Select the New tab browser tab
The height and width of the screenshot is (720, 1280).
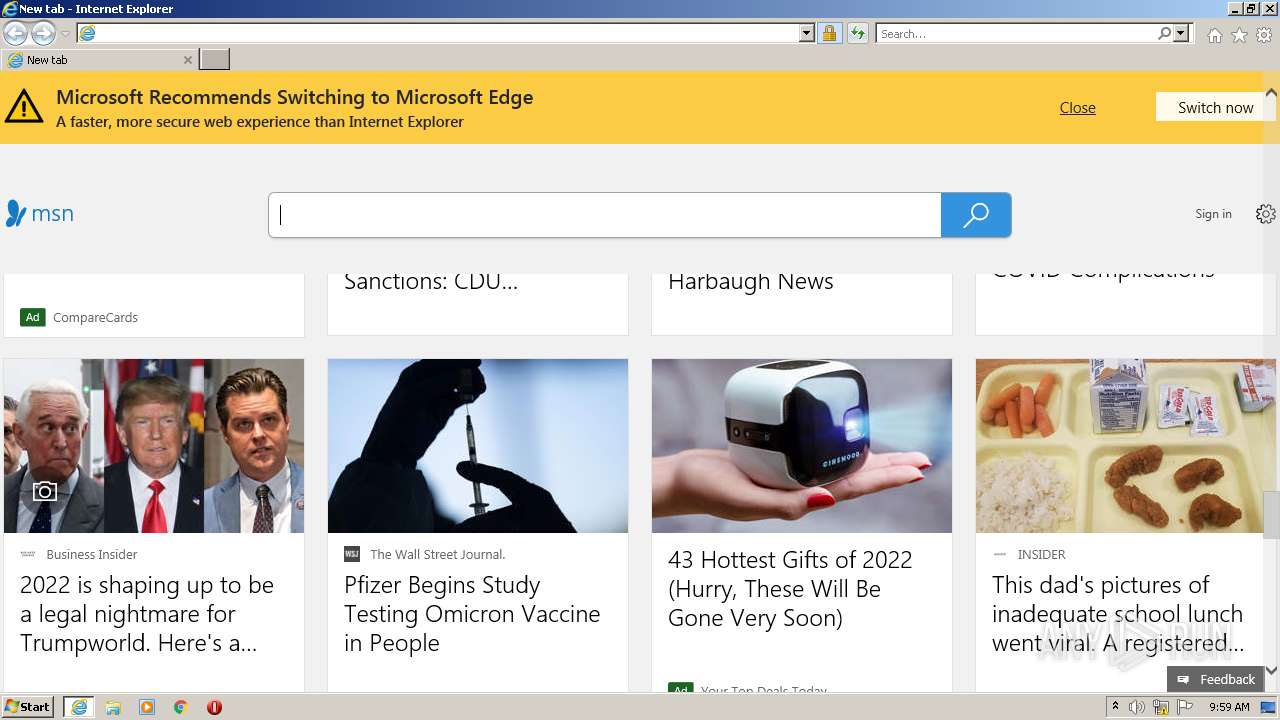tap(99, 60)
